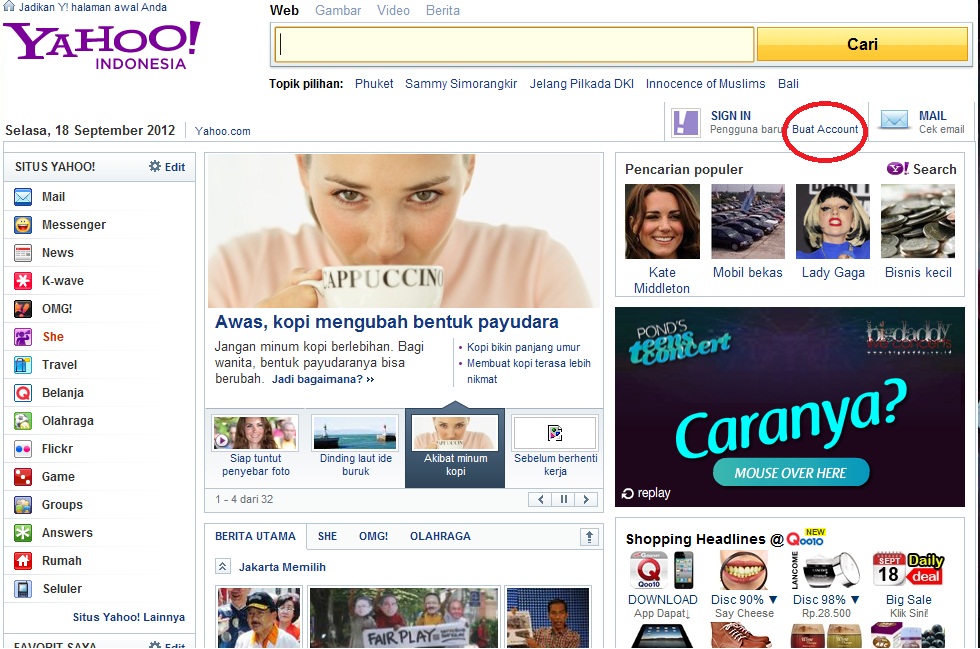
Task: Click the up-arrow button in Berita Utama panel
Action: pyautogui.click(x=589, y=536)
